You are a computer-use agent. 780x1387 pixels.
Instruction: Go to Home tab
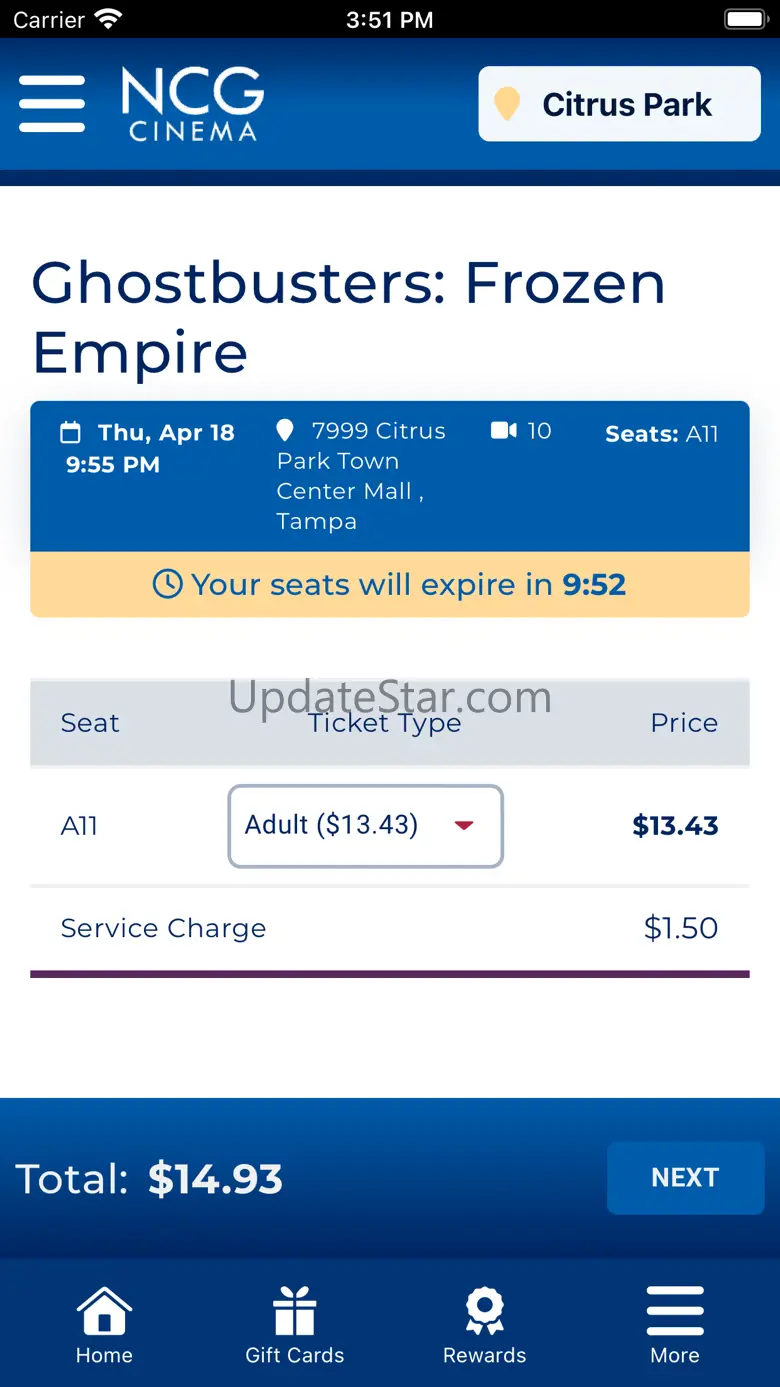(x=104, y=1325)
